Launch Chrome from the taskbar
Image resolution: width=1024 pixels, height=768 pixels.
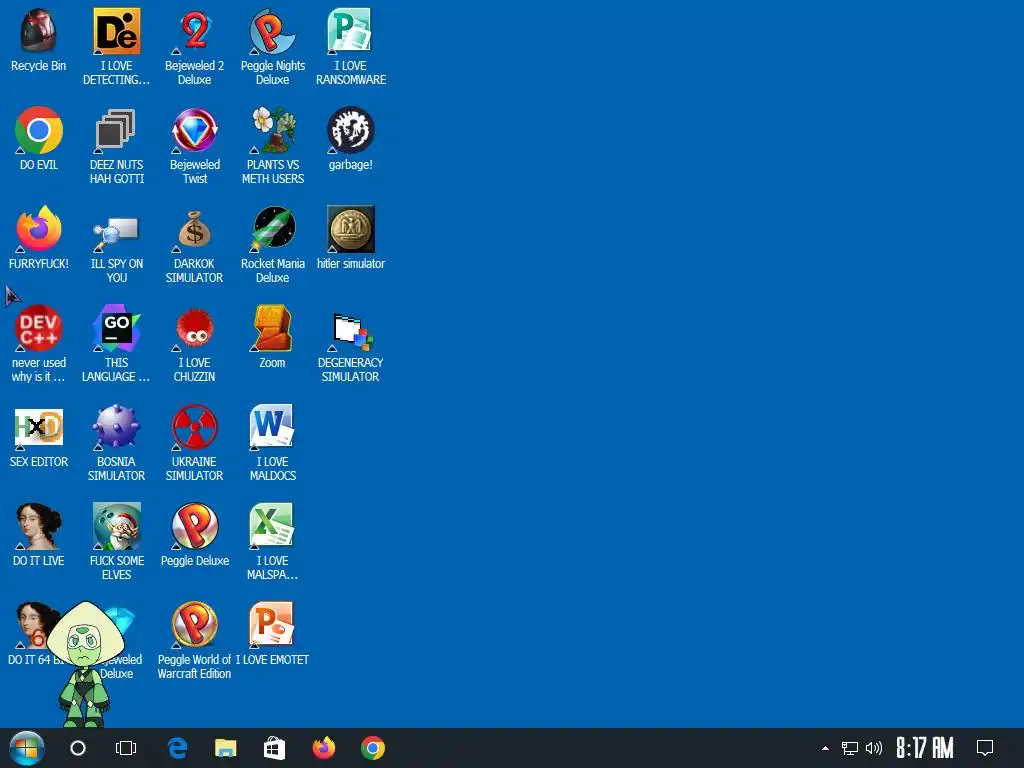[373, 748]
